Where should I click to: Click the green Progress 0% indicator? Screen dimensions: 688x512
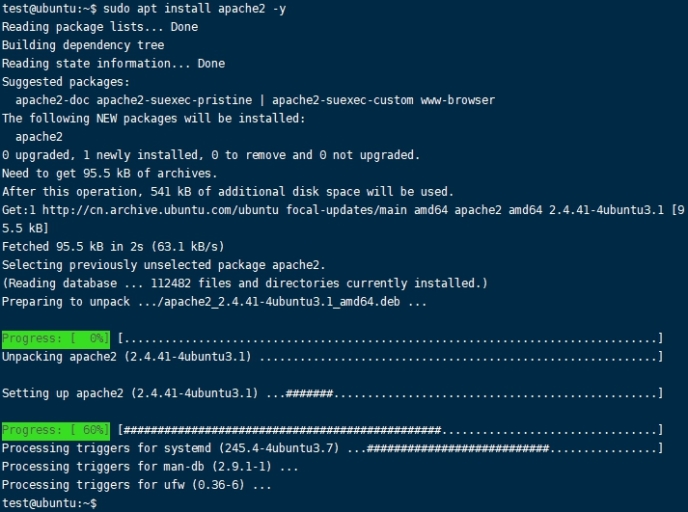click(55, 338)
